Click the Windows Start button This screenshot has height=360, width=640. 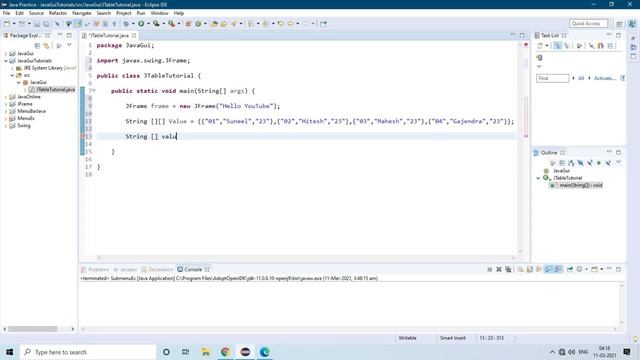pos(9,352)
